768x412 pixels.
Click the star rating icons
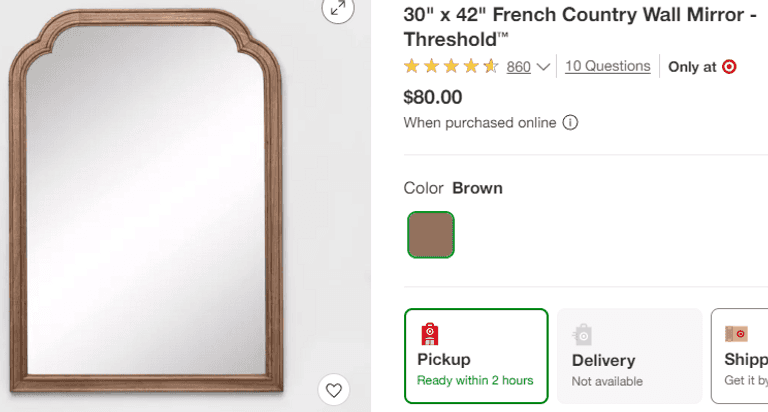(x=451, y=67)
